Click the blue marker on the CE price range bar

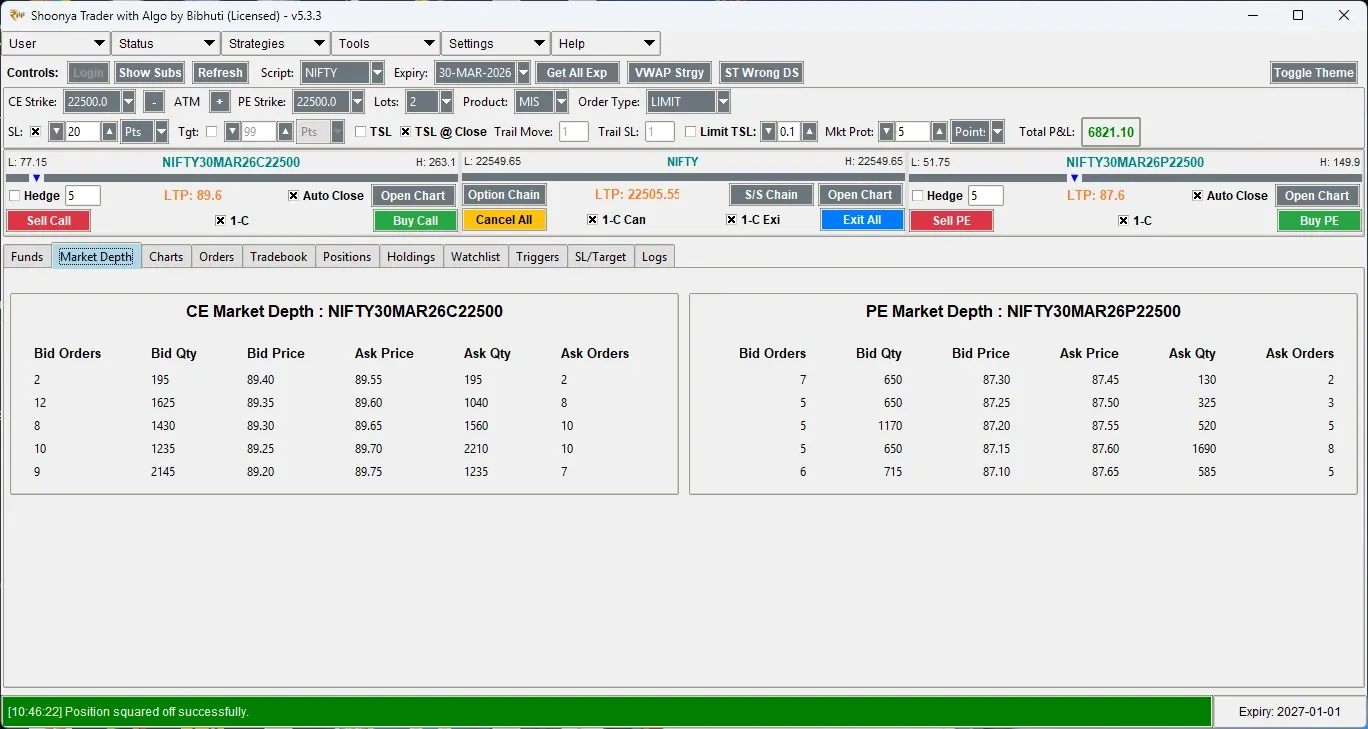(36, 178)
